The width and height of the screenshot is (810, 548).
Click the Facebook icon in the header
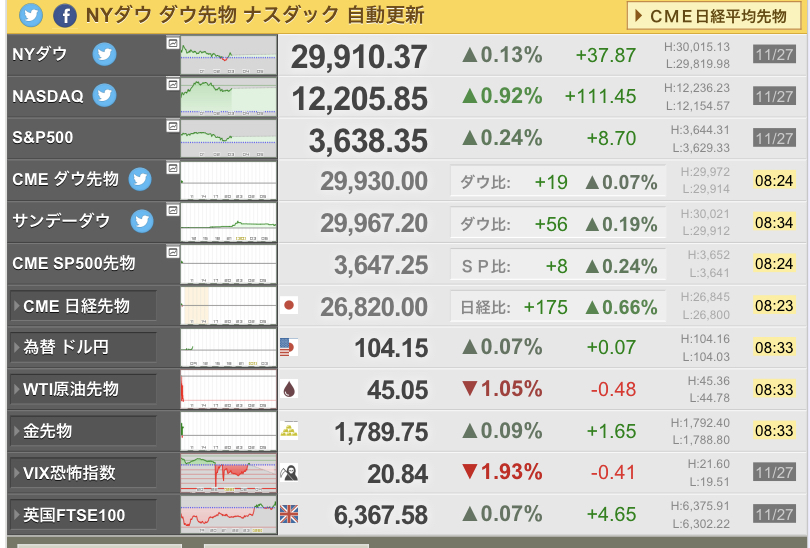[x=64, y=16]
